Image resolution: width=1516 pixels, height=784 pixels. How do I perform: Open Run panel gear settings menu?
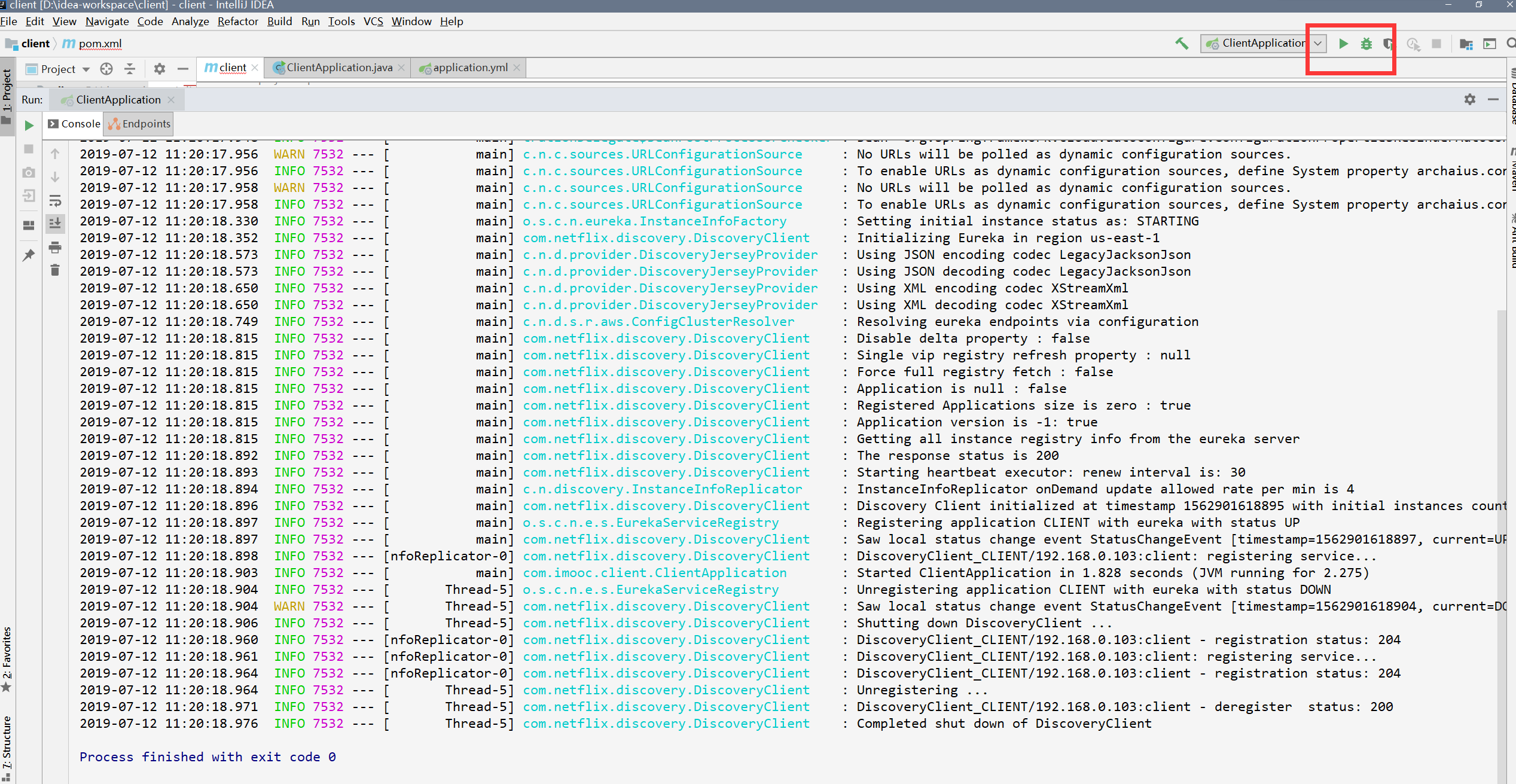click(1469, 99)
